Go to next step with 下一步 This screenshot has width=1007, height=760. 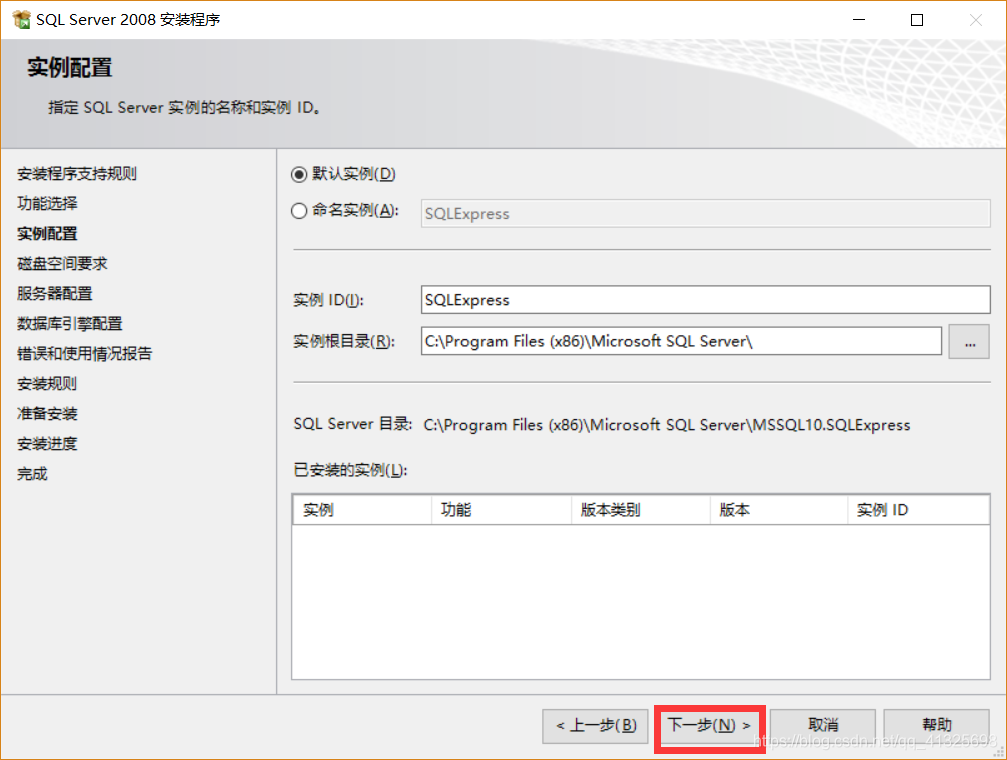pos(709,726)
